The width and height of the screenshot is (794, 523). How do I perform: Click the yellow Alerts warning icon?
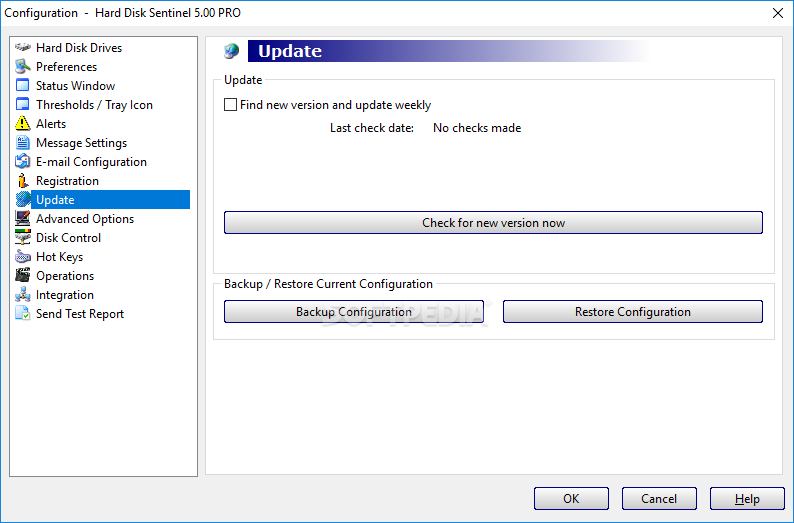tap(22, 124)
